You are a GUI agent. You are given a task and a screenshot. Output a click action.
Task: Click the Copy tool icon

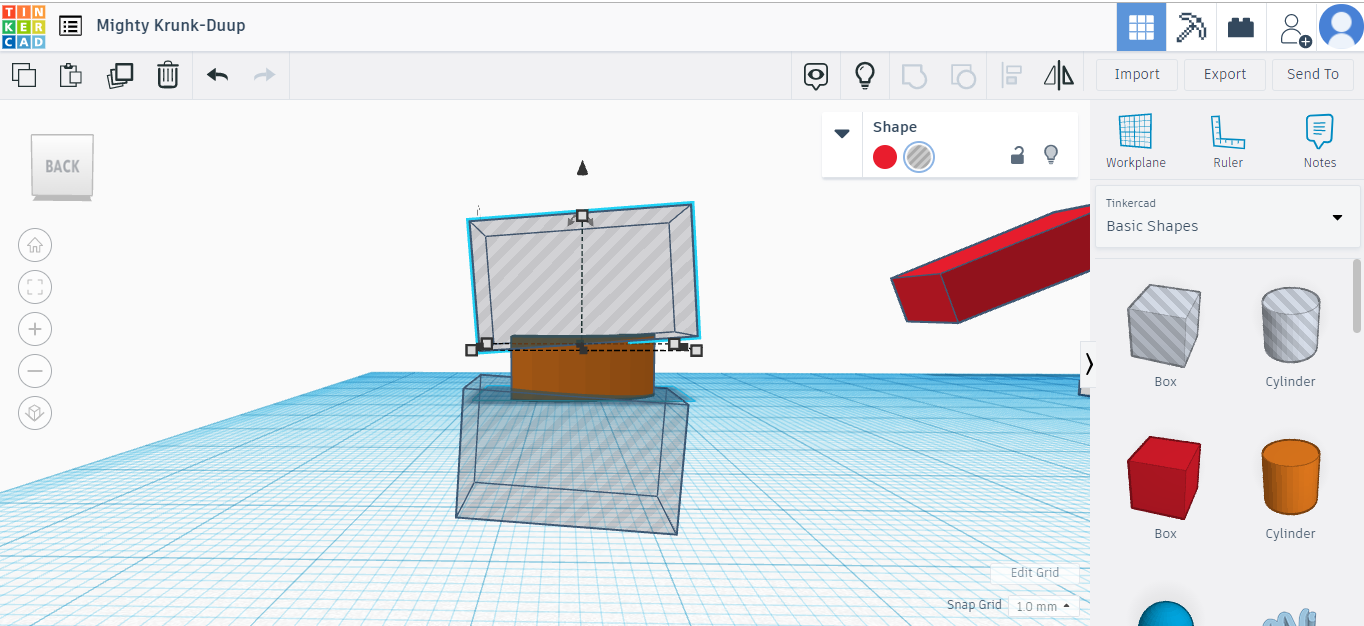point(24,75)
